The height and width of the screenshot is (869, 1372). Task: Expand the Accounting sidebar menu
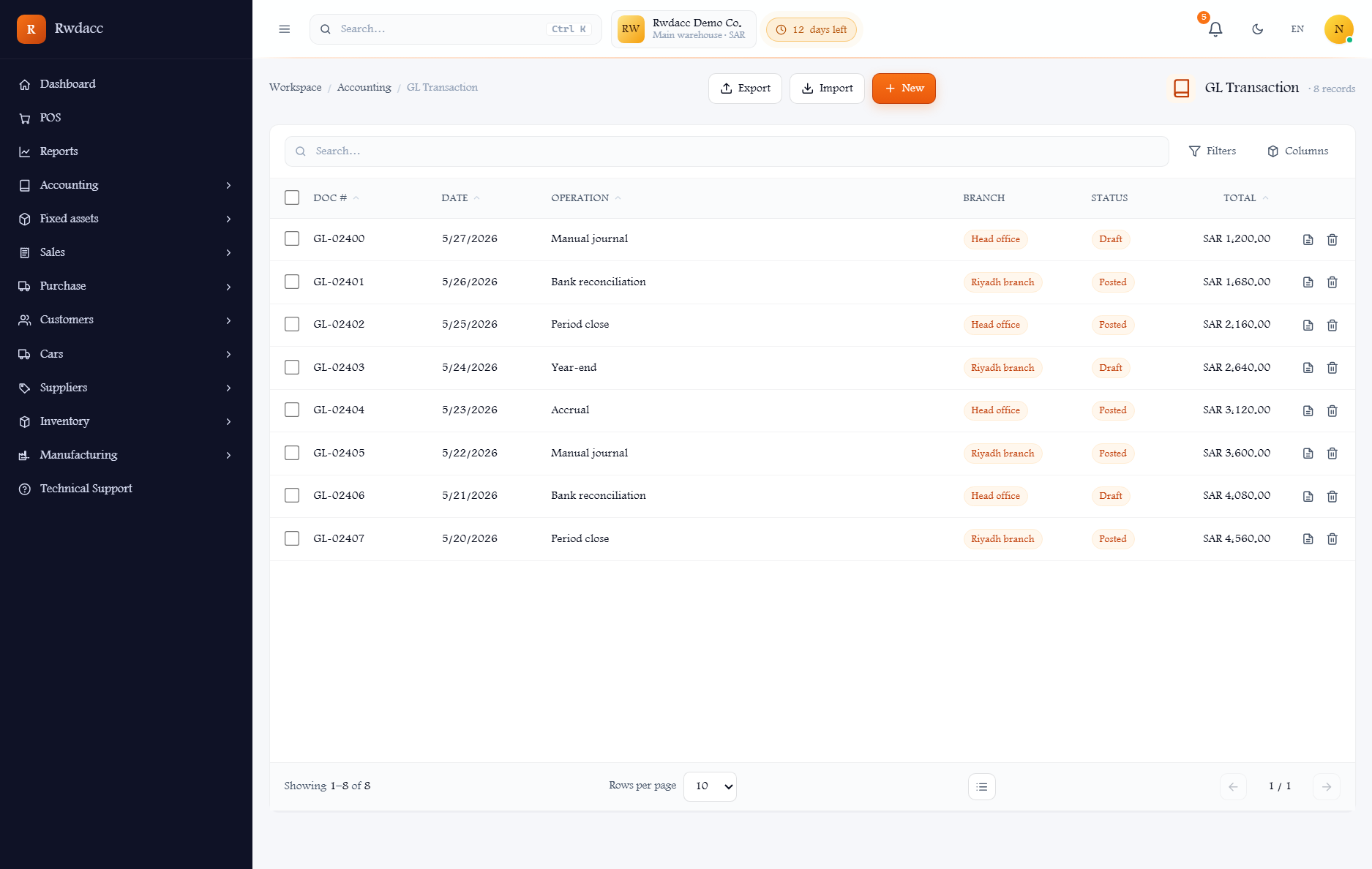[126, 185]
